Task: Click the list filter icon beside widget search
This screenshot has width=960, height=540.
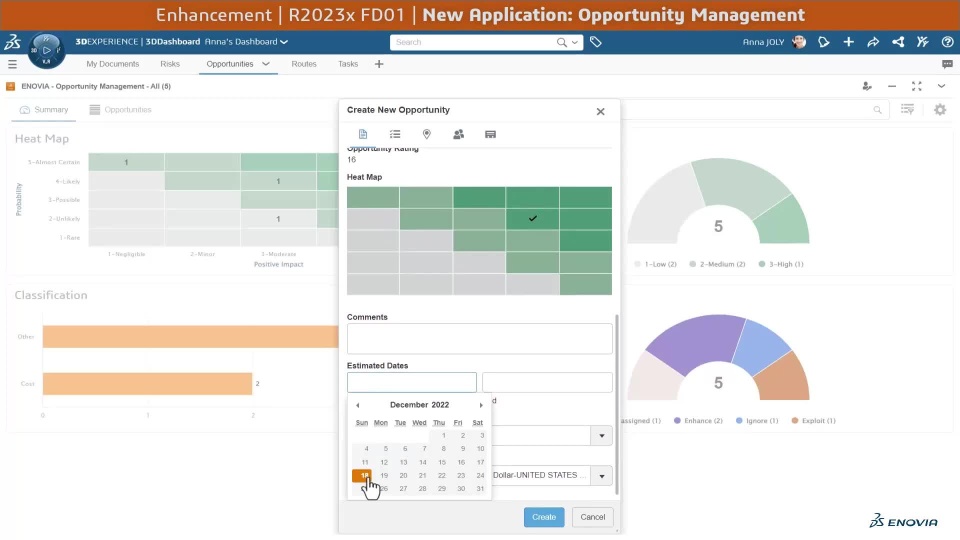Action: click(x=907, y=110)
